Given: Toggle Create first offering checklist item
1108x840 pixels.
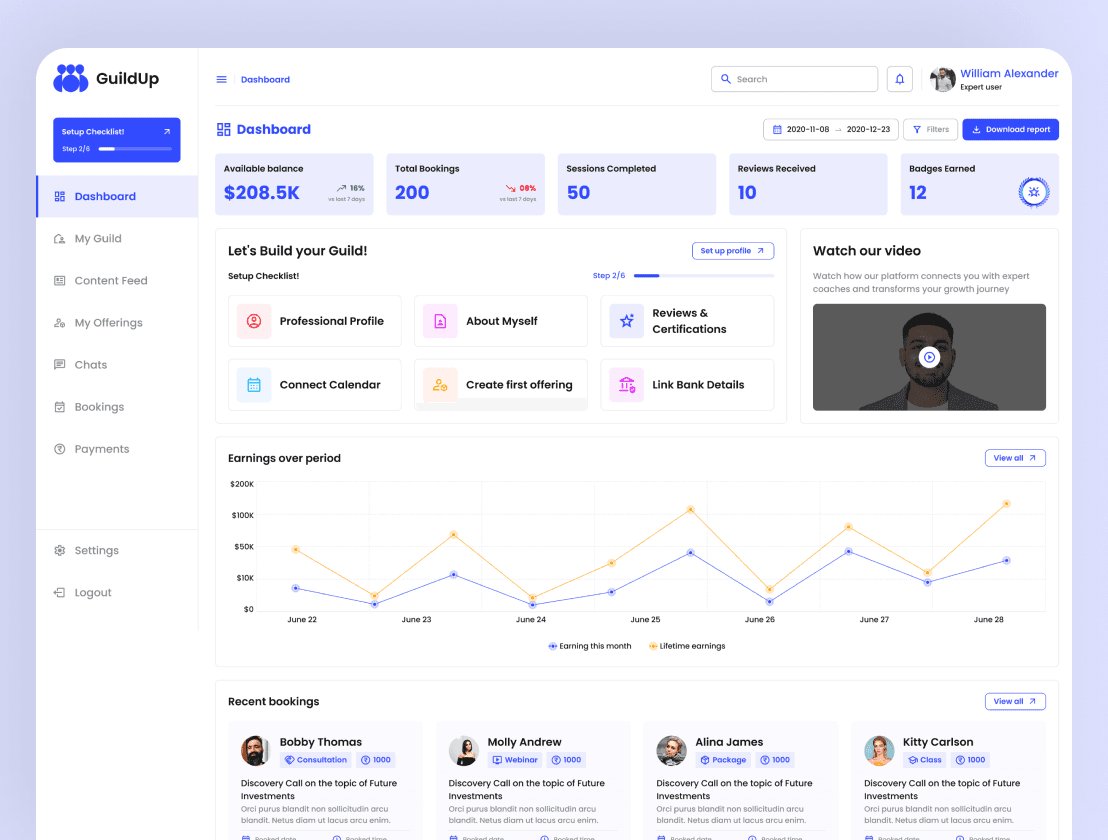Looking at the screenshot, I should coord(500,384).
